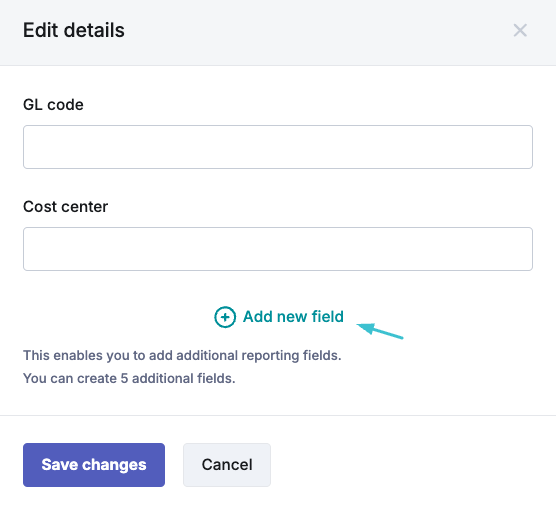The height and width of the screenshot is (510, 556).
Task: Click the blank space below the fields notice
Action: (278, 400)
